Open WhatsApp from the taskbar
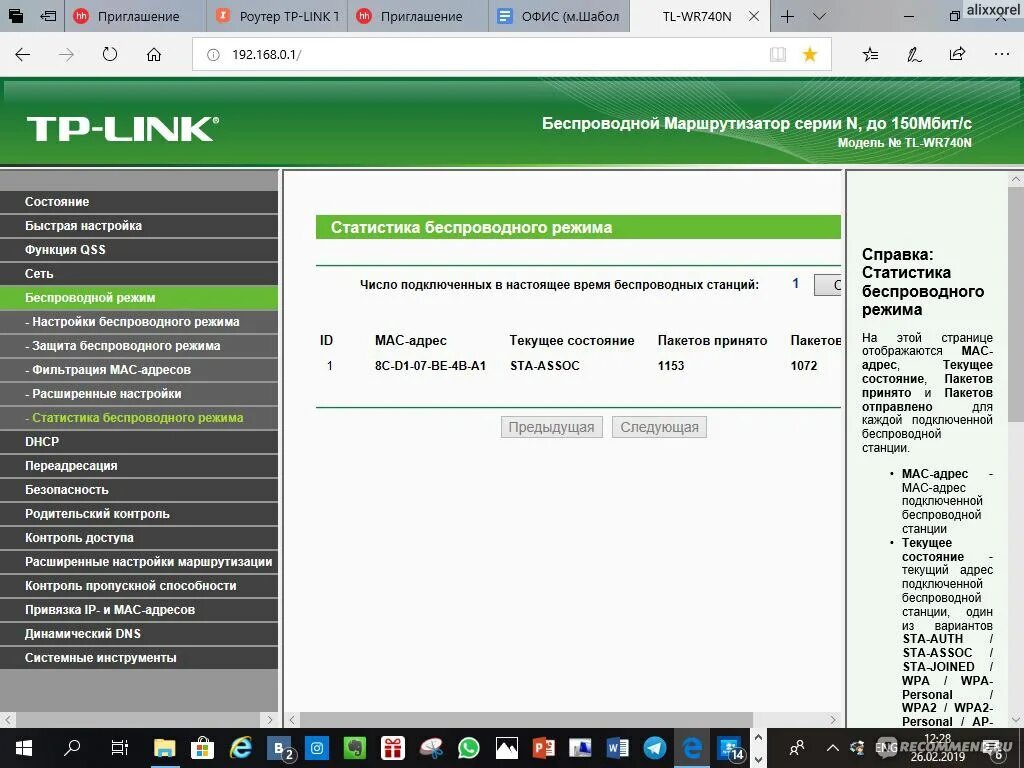Image resolution: width=1024 pixels, height=768 pixels. coord(468,748)
